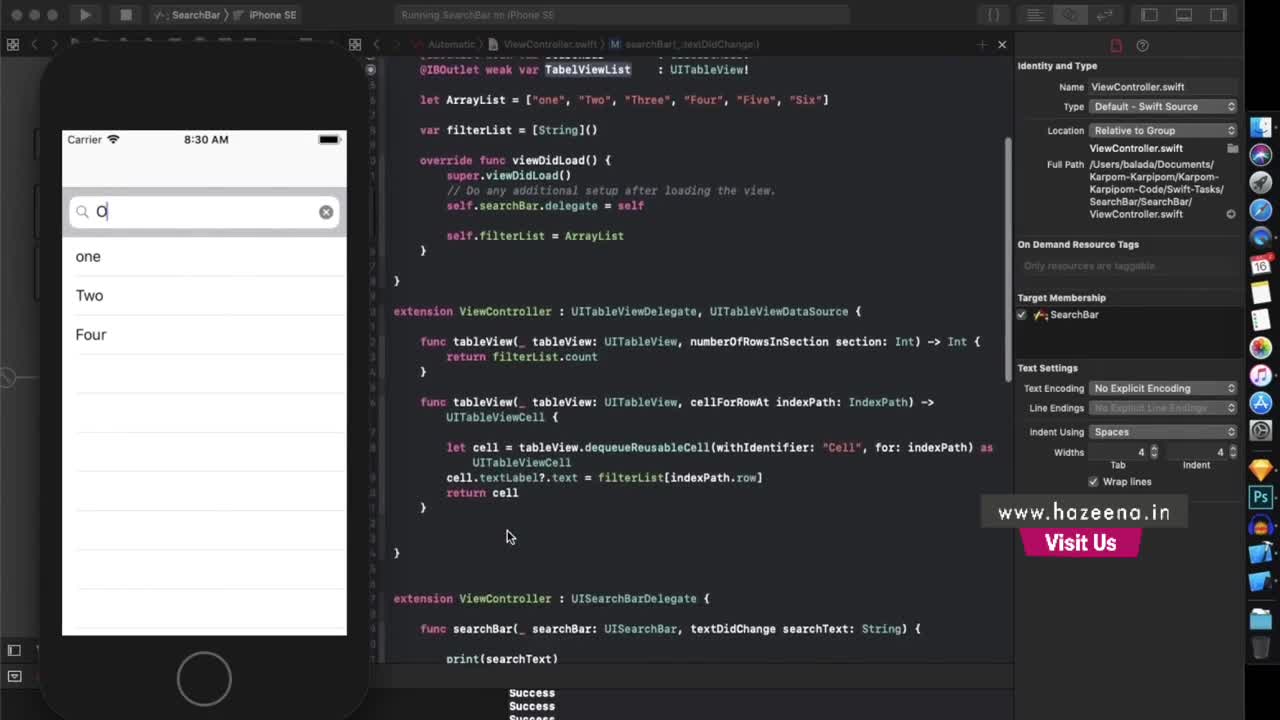Open Photos from the Dock
This screenshot has height=720, width=1280.
click(1261, 348)
